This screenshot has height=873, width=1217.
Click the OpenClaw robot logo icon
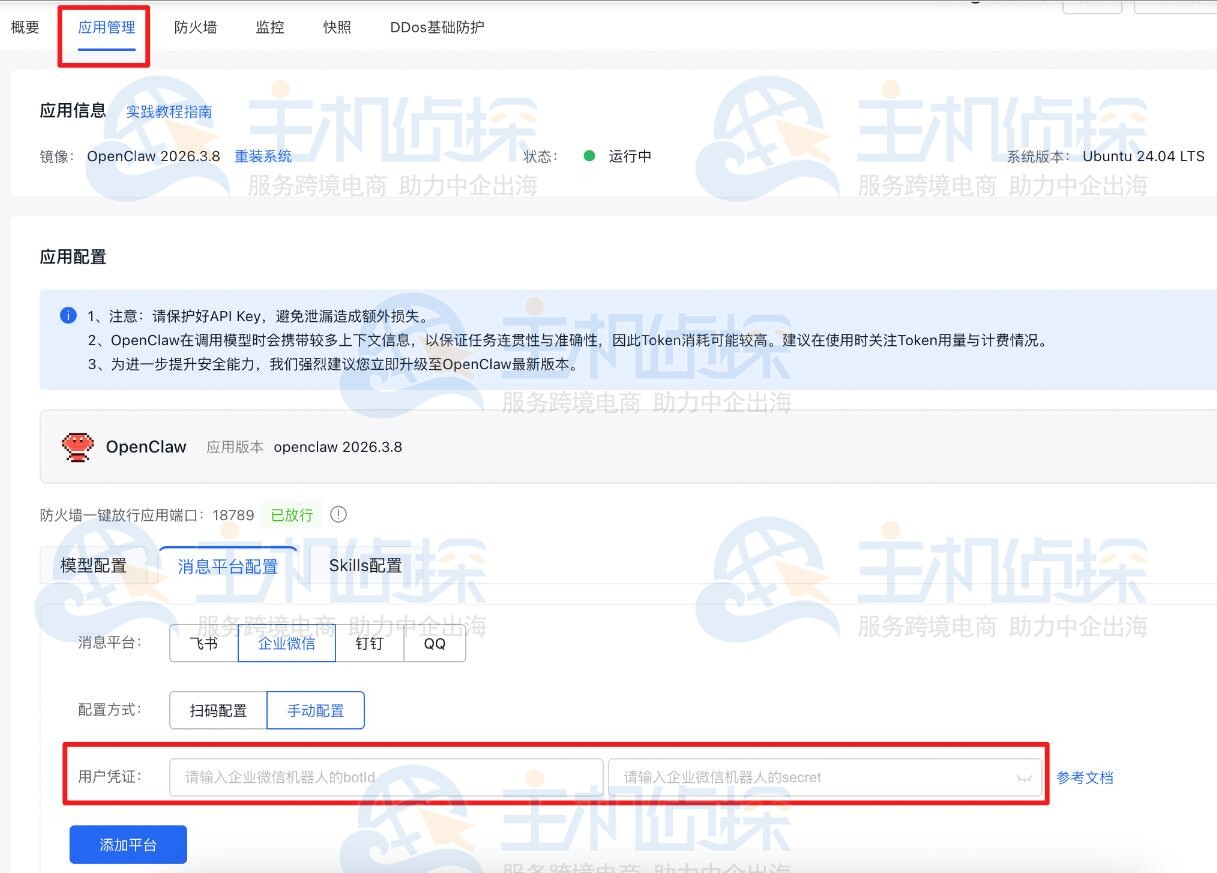coord(78,446)
